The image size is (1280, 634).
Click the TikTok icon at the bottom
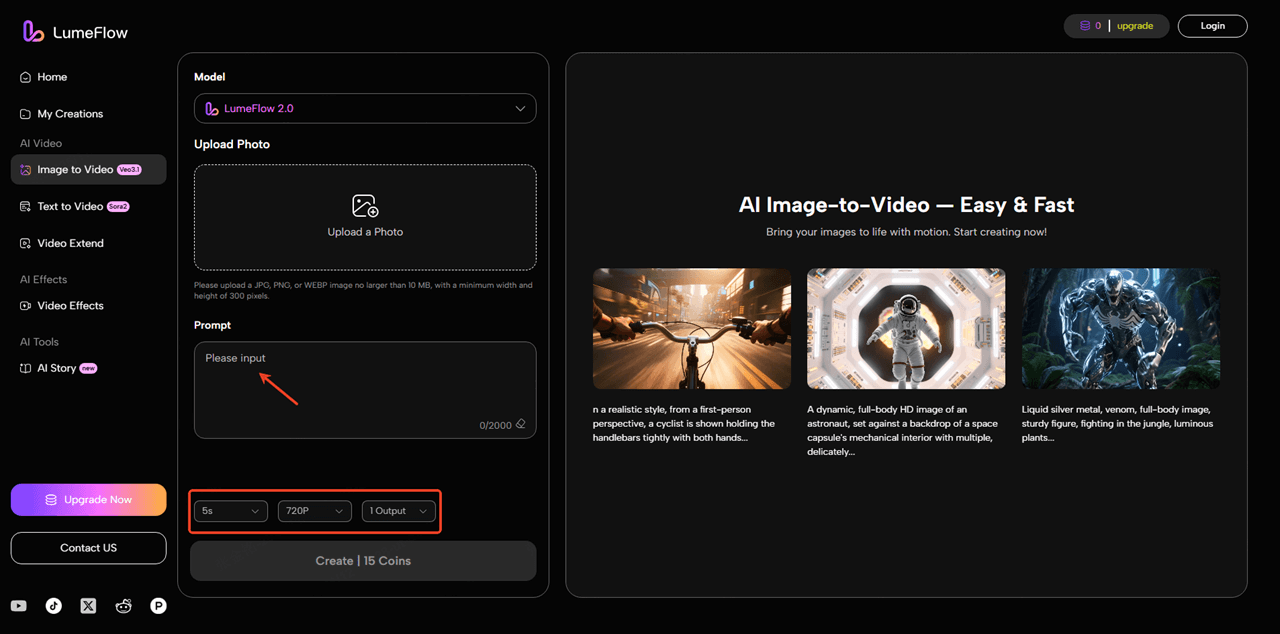click(53, 605)
